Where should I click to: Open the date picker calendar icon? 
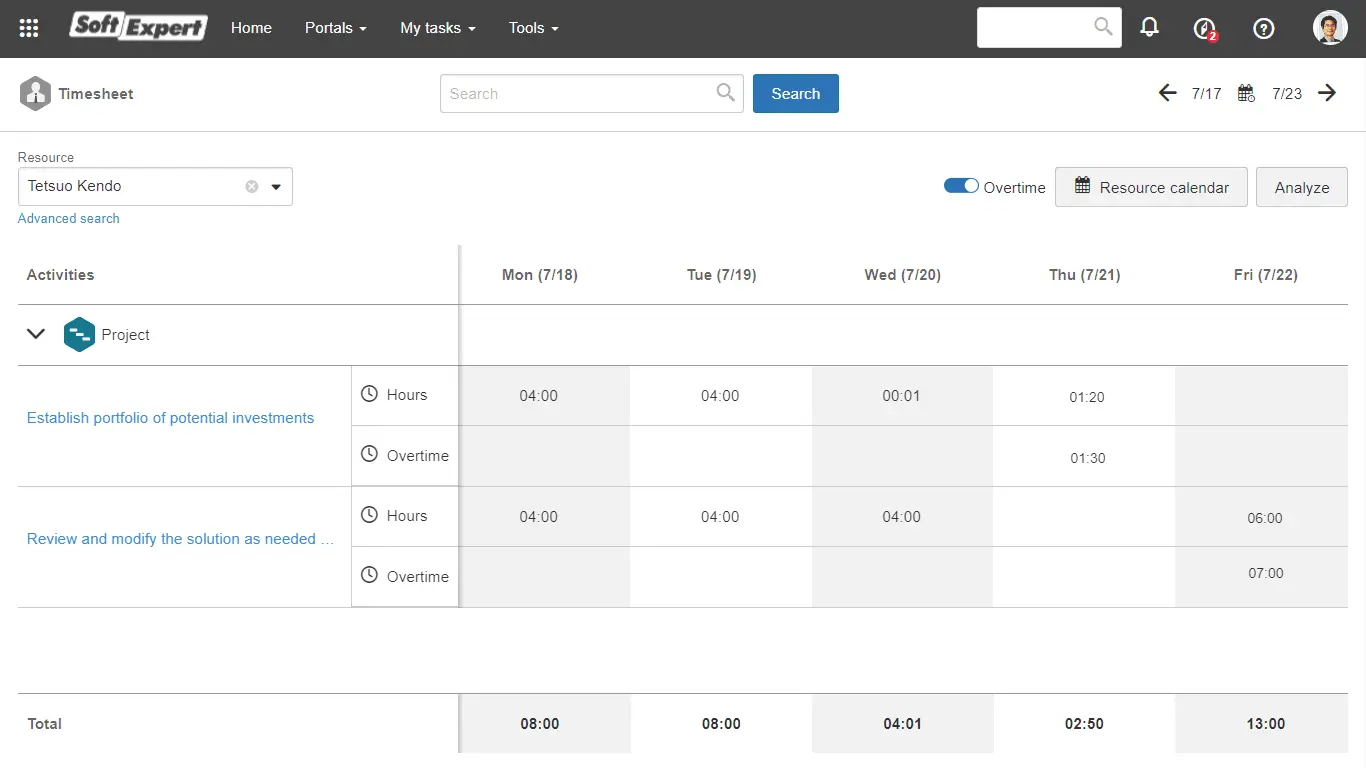click(1246, 93)
